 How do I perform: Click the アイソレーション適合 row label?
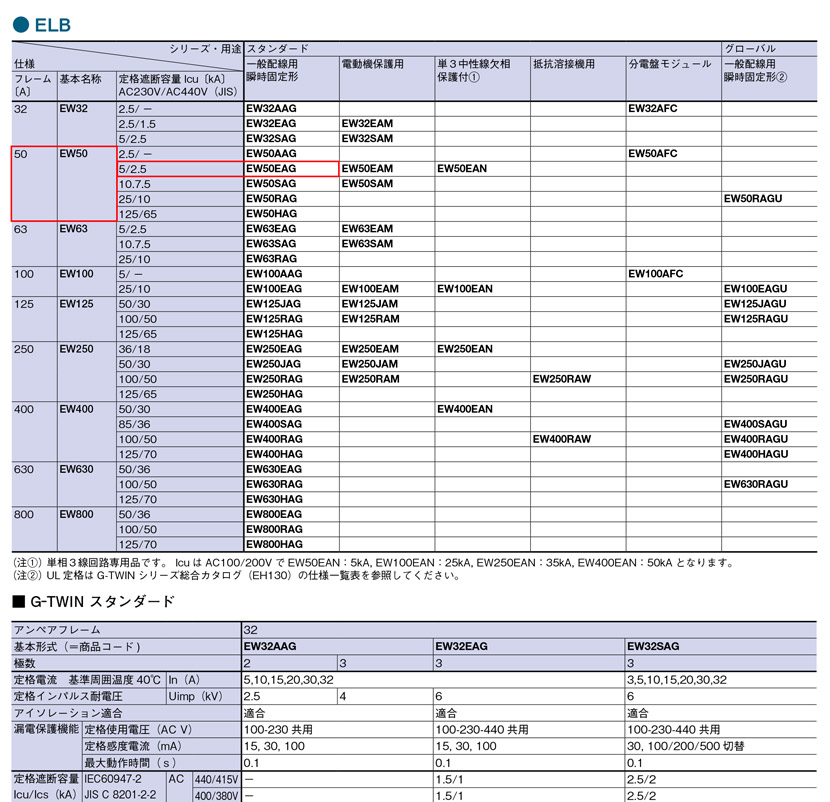[68, 713]
